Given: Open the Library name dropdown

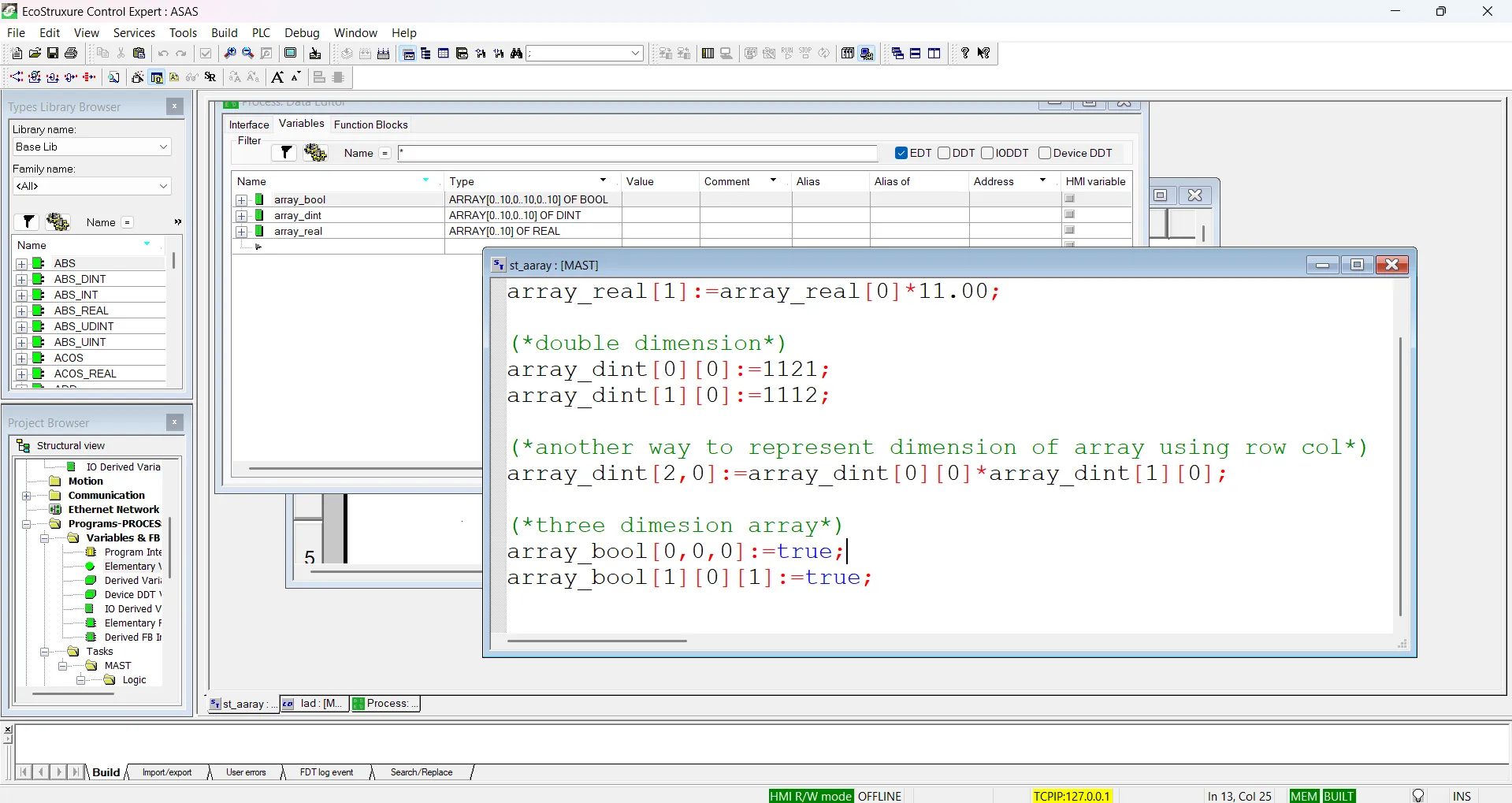Looking at the screenshot, I should pos(163,147).
